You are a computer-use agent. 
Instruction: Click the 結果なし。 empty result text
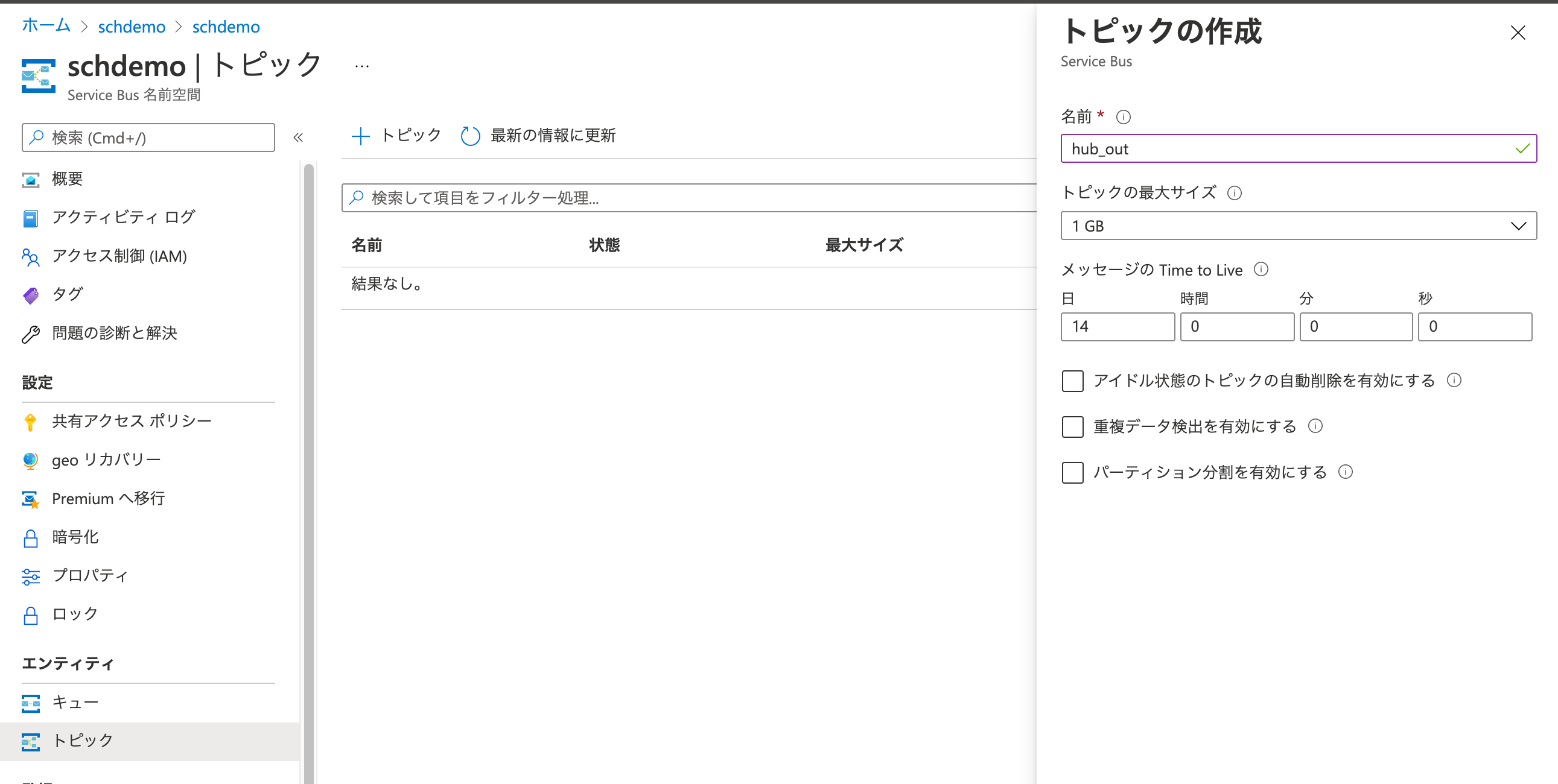click(387, 283)
